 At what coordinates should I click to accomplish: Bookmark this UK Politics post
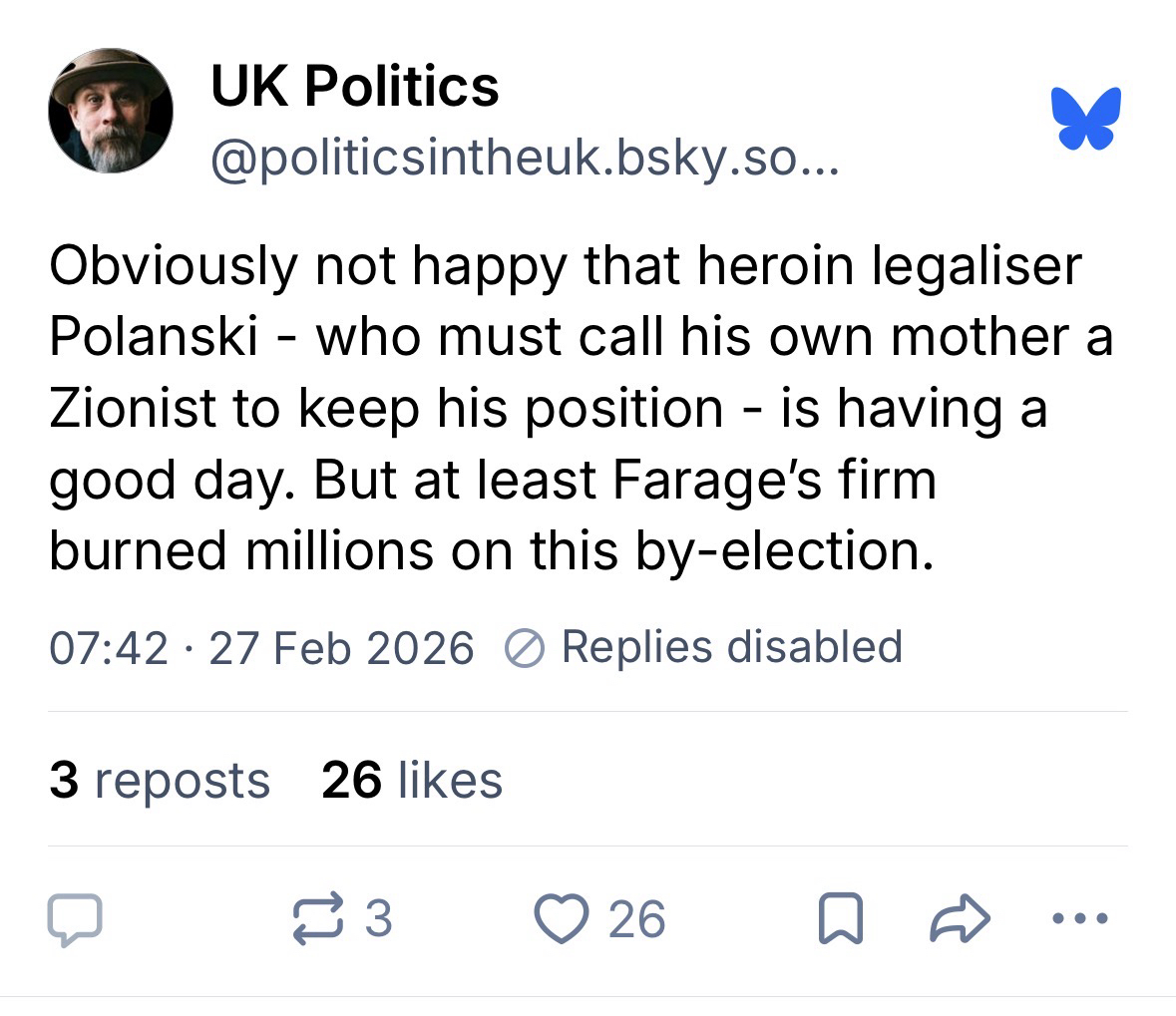839,919
